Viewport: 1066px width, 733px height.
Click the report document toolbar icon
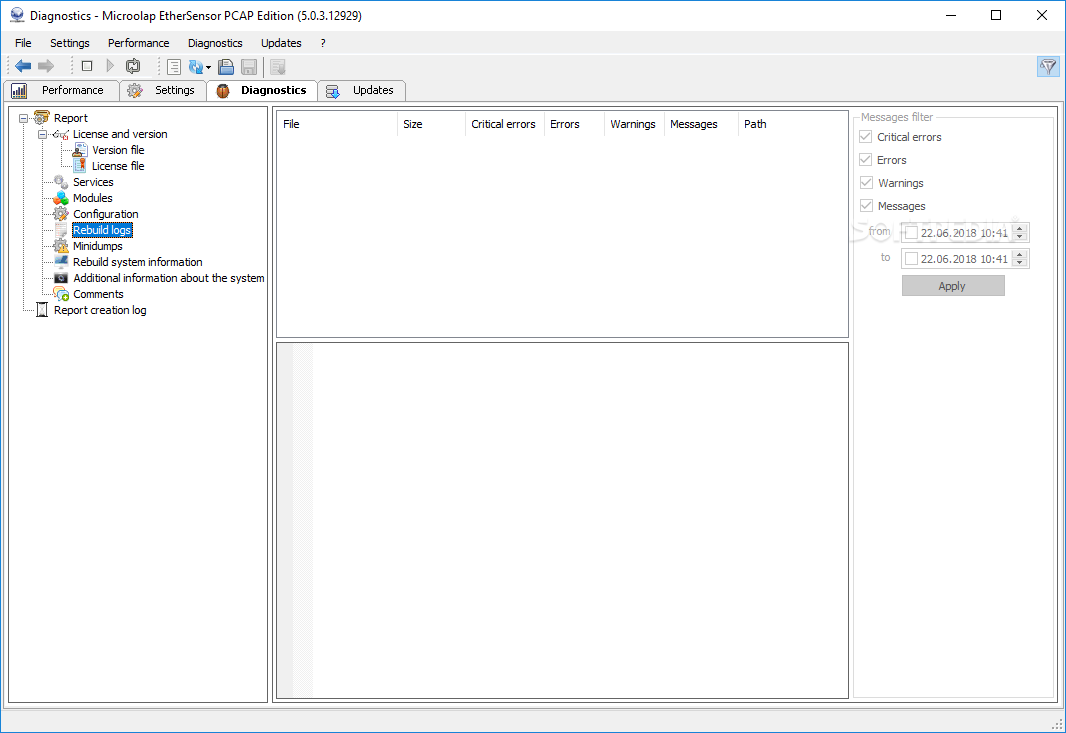[x=174, y=67]
